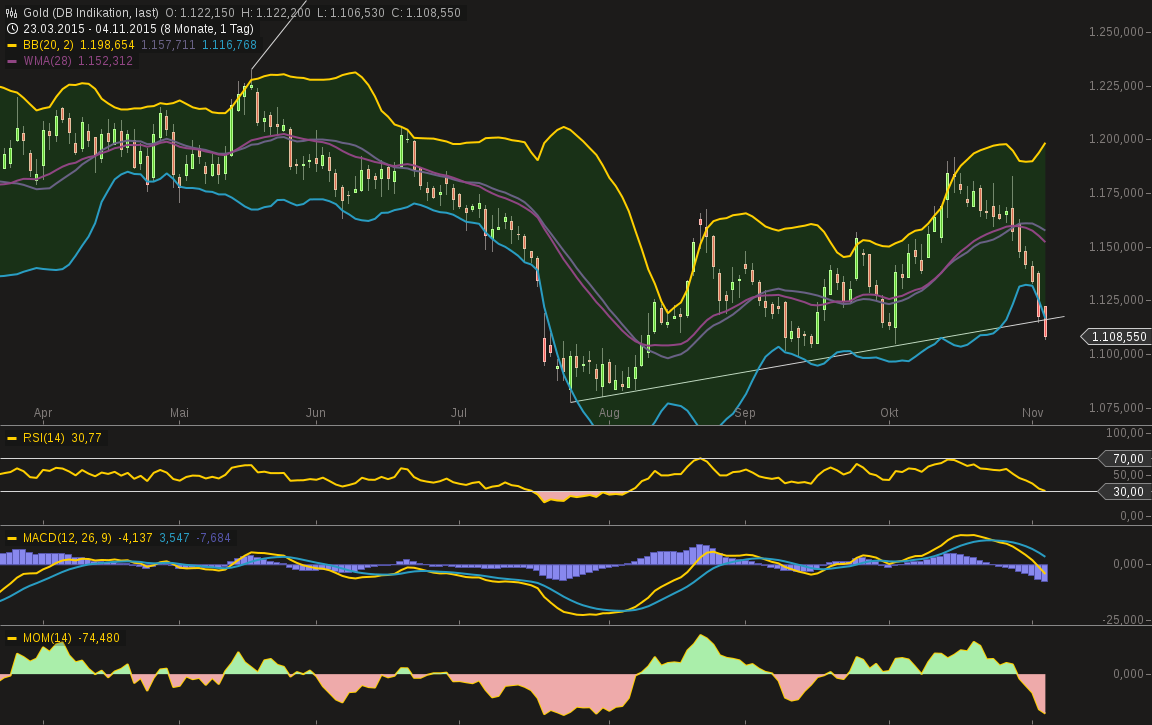Click the Nov label on the time axis
This screenshot has height=725, width=1152.
(x=1031, y=412)
